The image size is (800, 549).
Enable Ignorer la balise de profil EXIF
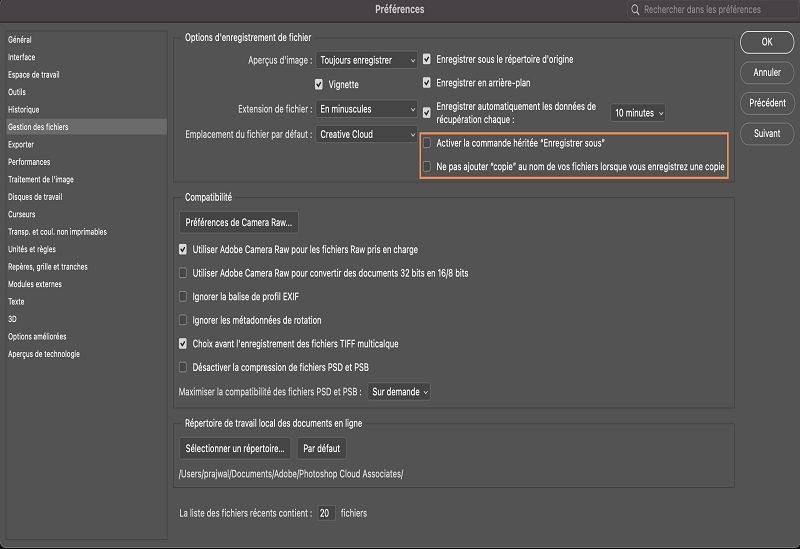(183, 296)
